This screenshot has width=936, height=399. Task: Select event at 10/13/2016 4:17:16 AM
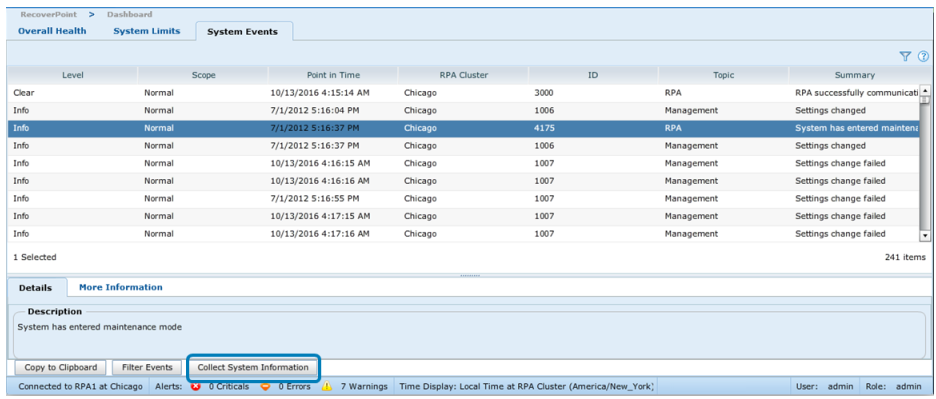tap(463, 234)
